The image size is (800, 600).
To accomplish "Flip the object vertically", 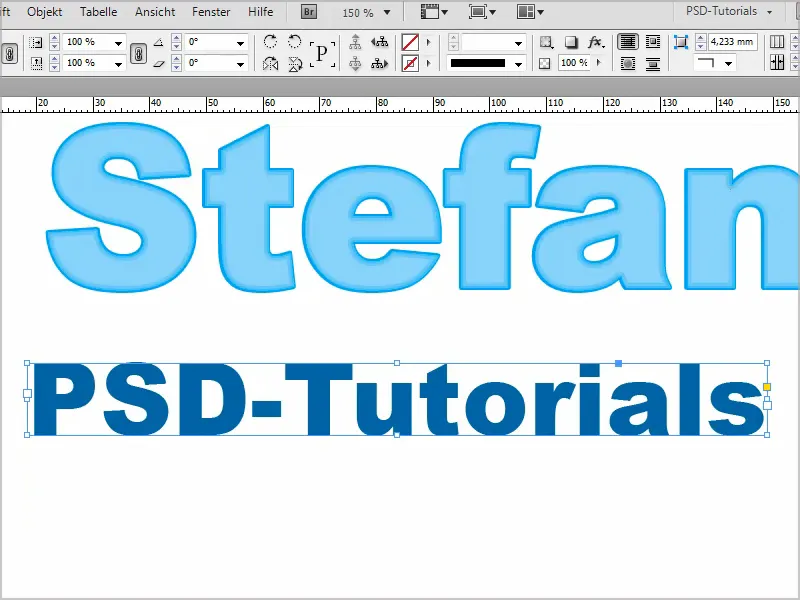I will 295,64.
